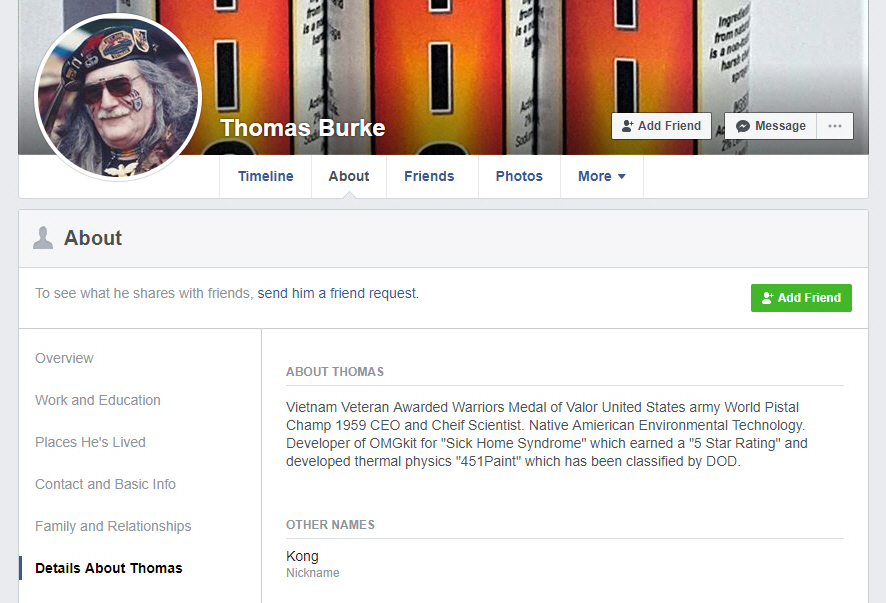Click the person silhouette icon beside the About heading
This screenshot has height=603, width=886.
click(43, 238)
